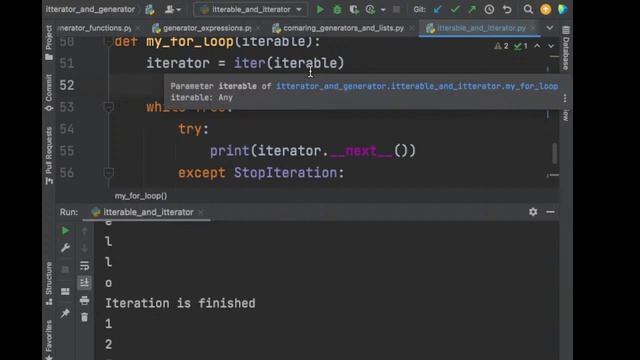Click 'Iteration is finished' console line

(x=180, y=303)
